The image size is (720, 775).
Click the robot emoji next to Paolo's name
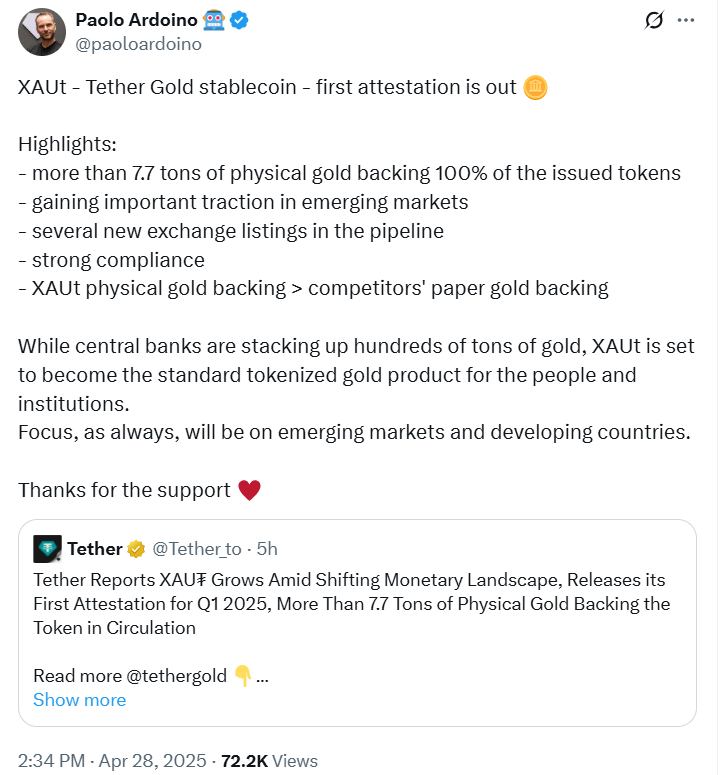(x=213, y=20)
